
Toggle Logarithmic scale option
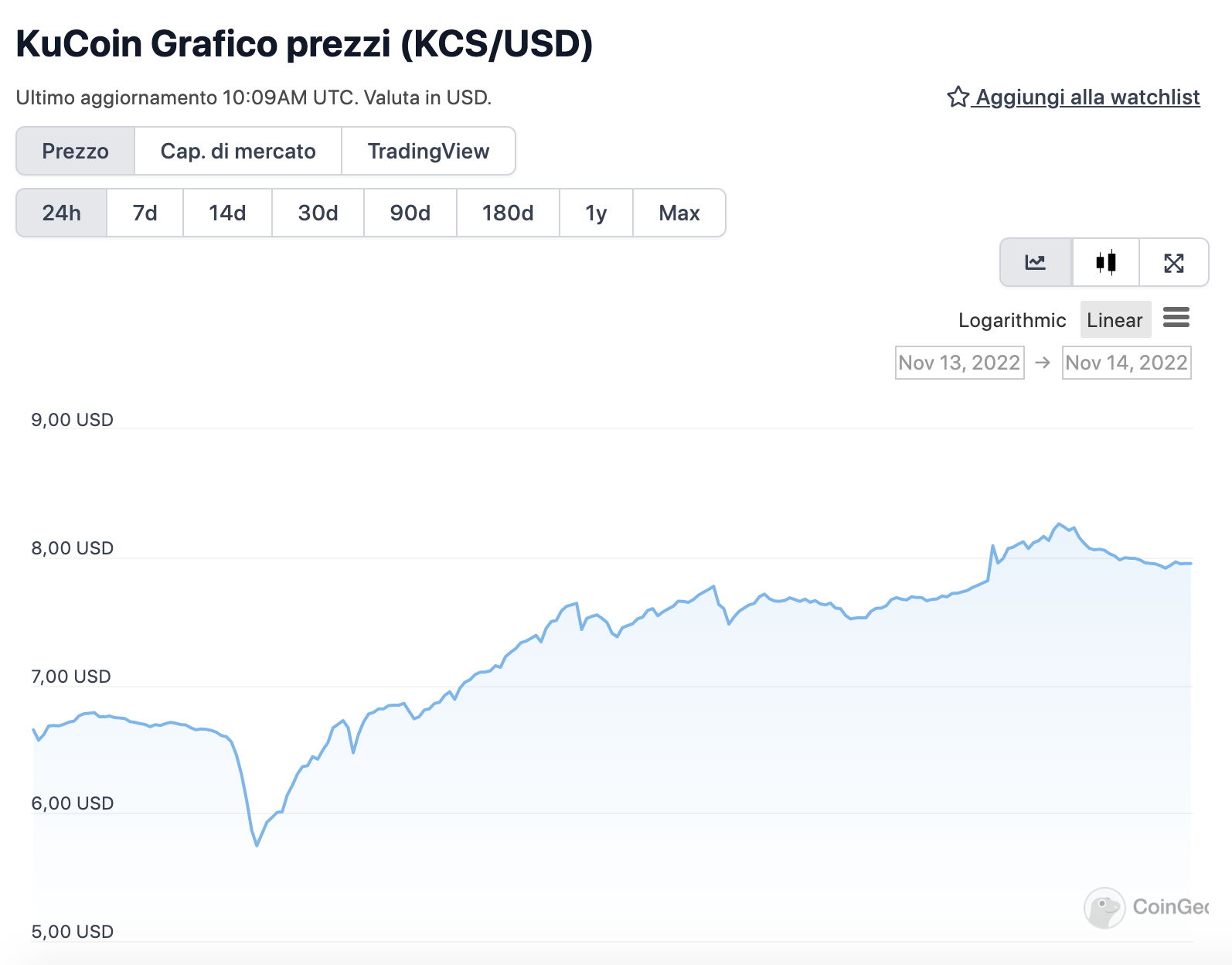tap(1012, 320)
